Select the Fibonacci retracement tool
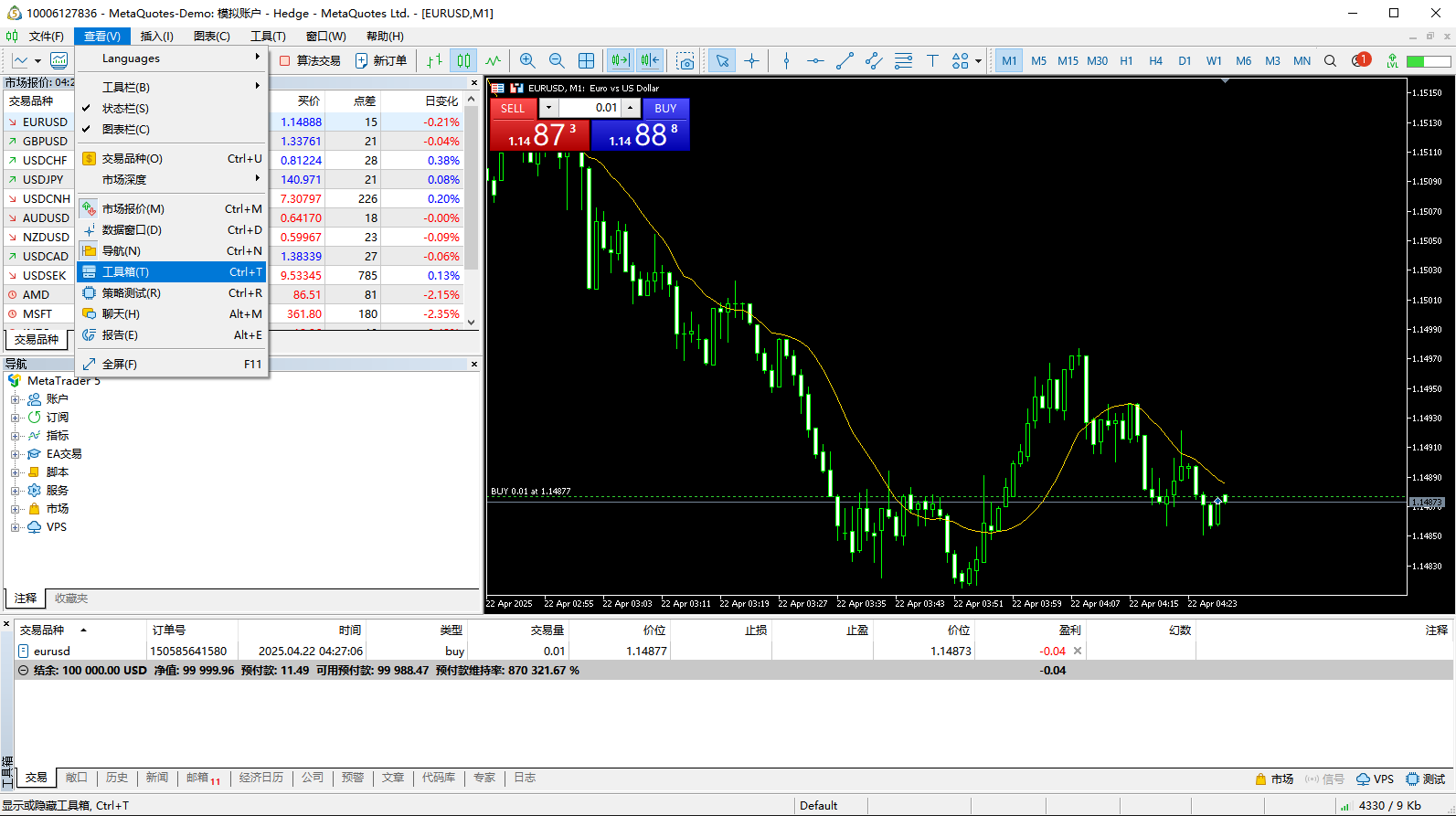Image resolution: width=1456 pixels, height=816 pixels. coord(903,60)
